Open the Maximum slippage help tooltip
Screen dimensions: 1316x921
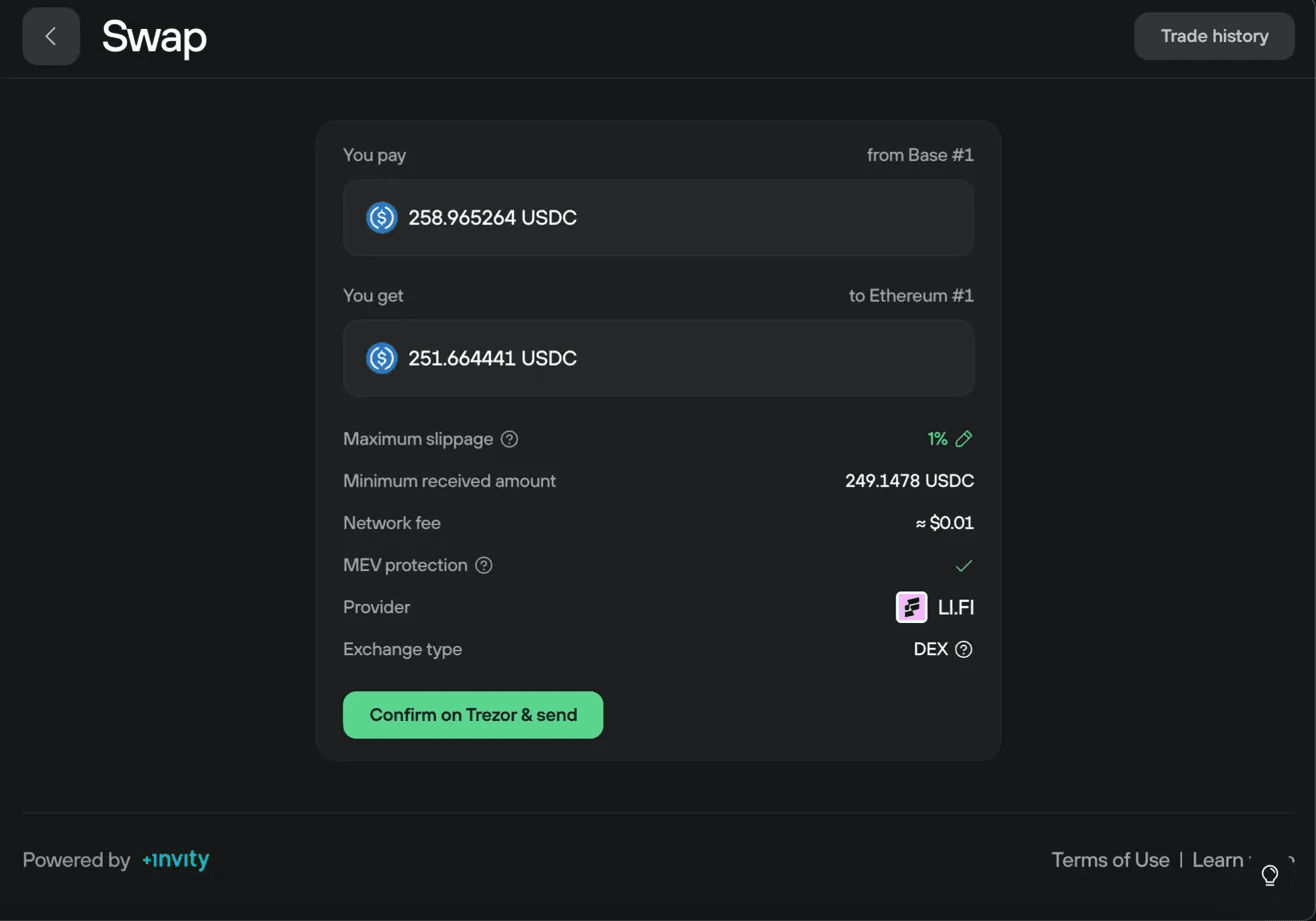click(509, 438)
